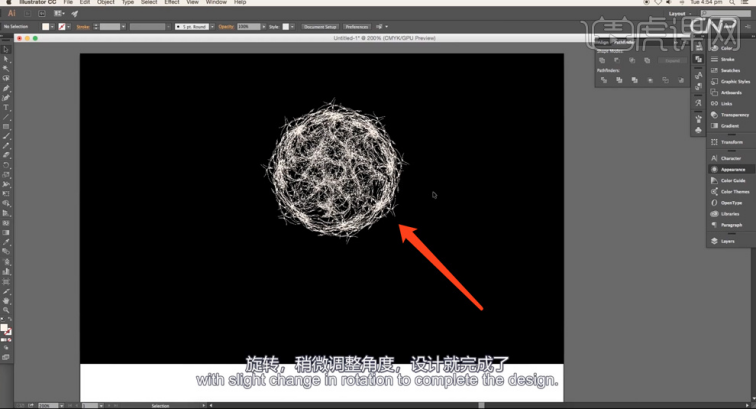Switch to the Pathfinder tab
This screenshot has width=756, height=409.
(x=624, y=42)
